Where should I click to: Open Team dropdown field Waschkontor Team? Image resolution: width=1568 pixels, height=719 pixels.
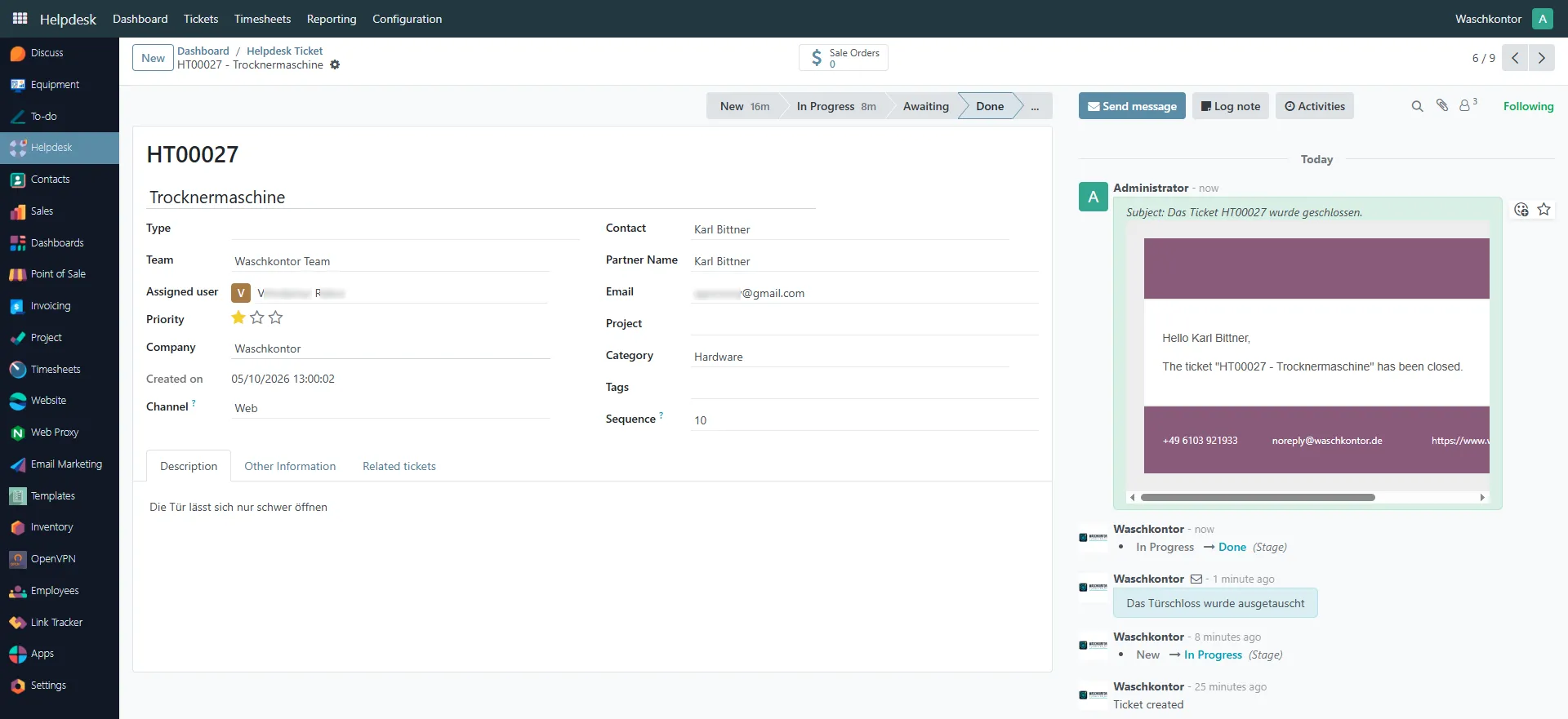coord(391,261)
